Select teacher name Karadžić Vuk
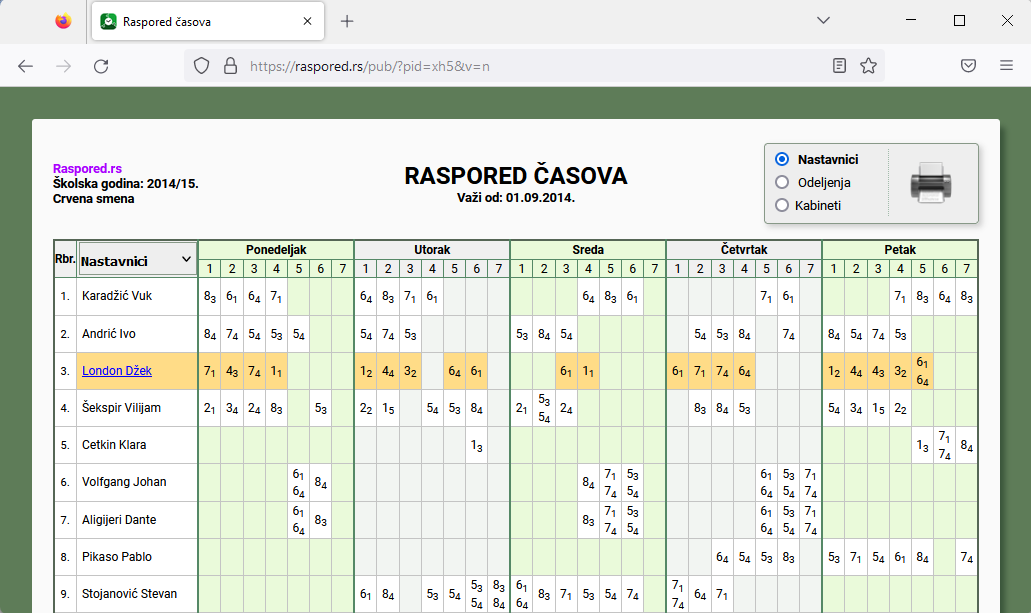This screenshot has height=613, width=1031. [x=116, y=296]
